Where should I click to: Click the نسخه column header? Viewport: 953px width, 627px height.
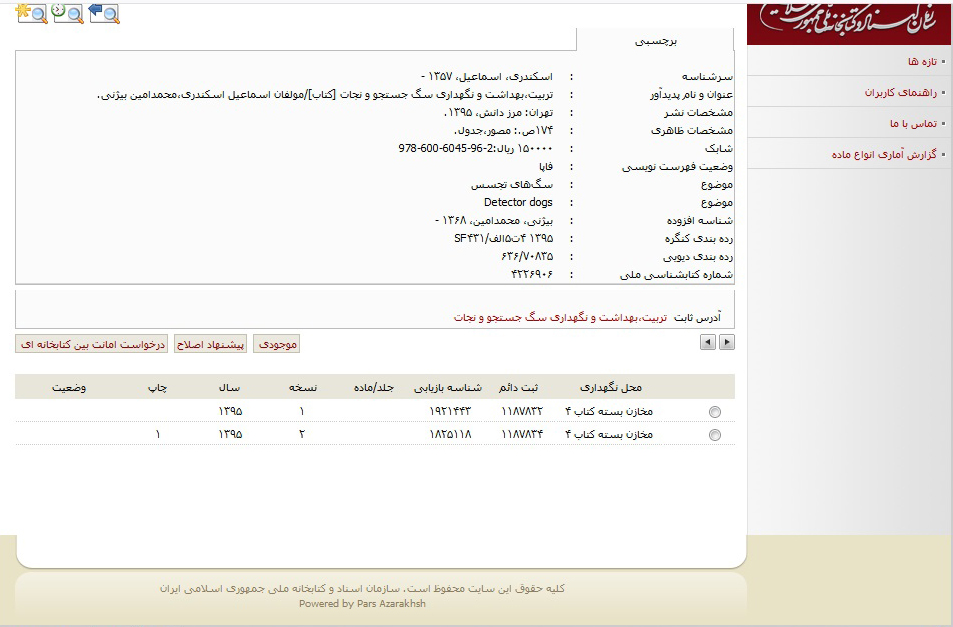303,388
